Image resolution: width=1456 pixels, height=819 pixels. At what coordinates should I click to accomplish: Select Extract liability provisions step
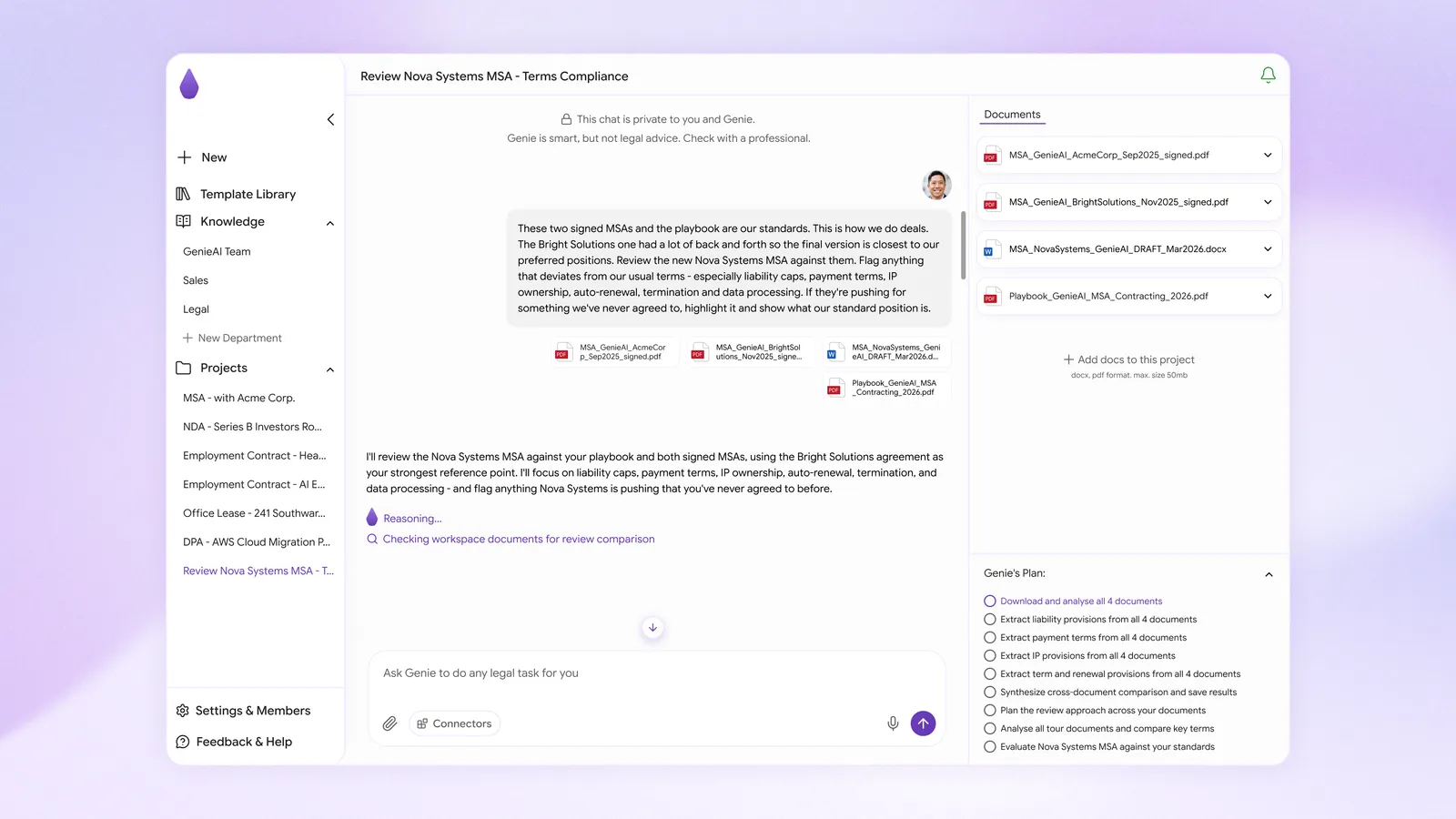tap(1090, 620)
